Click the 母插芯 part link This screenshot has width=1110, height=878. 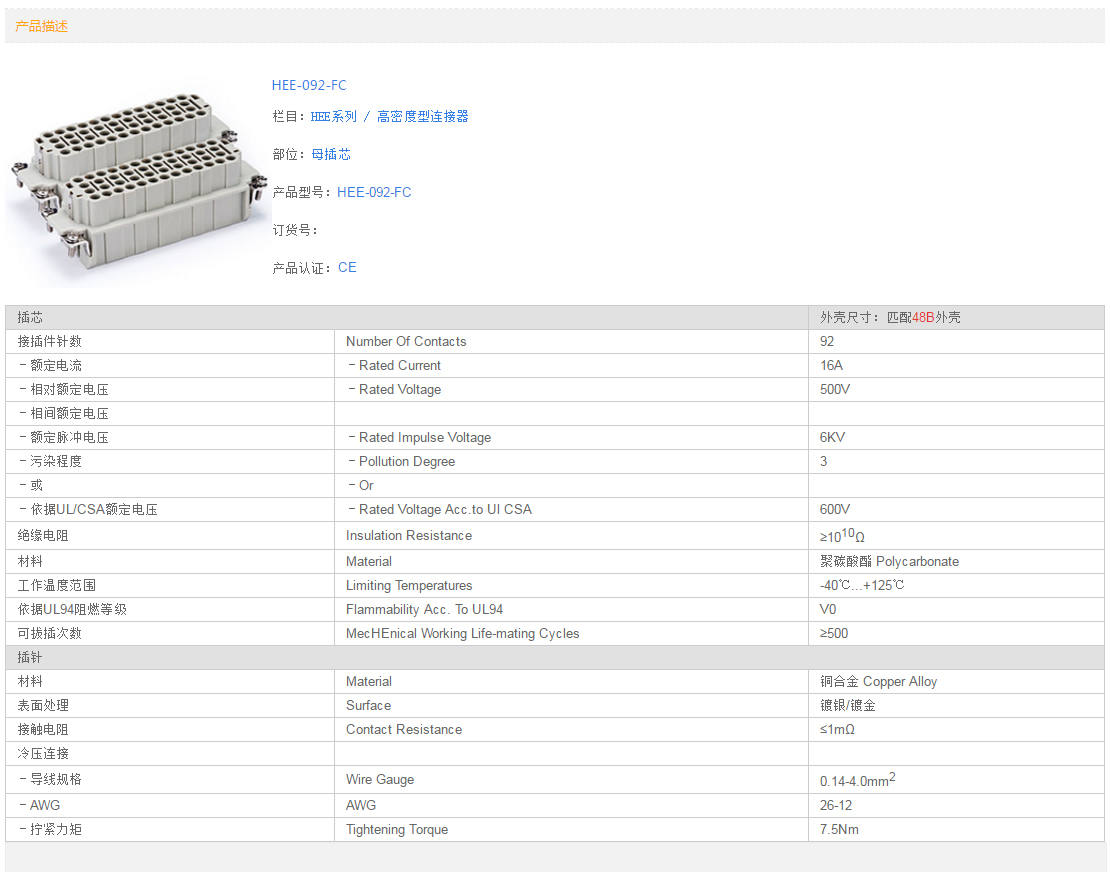click(330, 154)
